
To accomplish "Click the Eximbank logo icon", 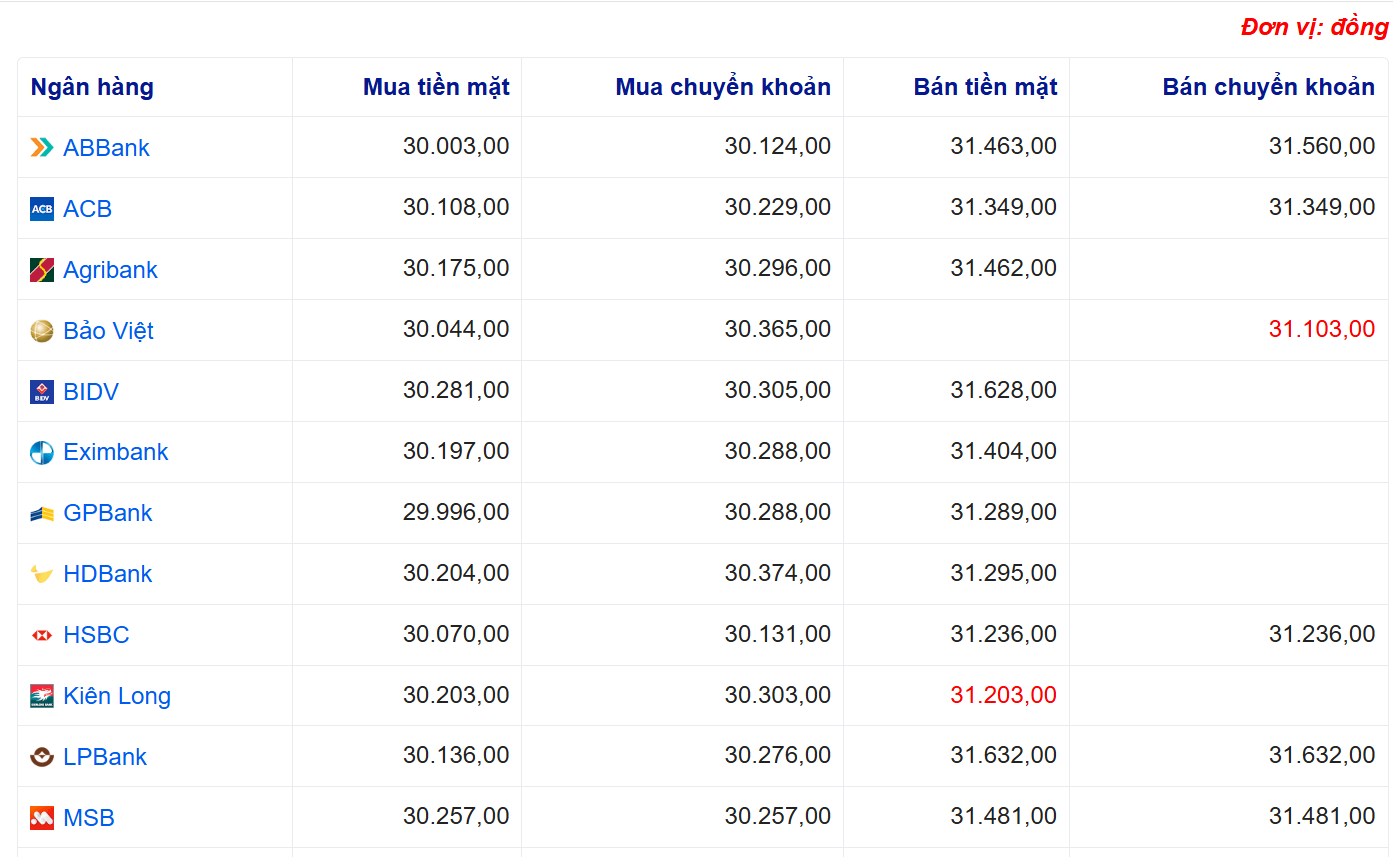I will click(x=42, y=453).
